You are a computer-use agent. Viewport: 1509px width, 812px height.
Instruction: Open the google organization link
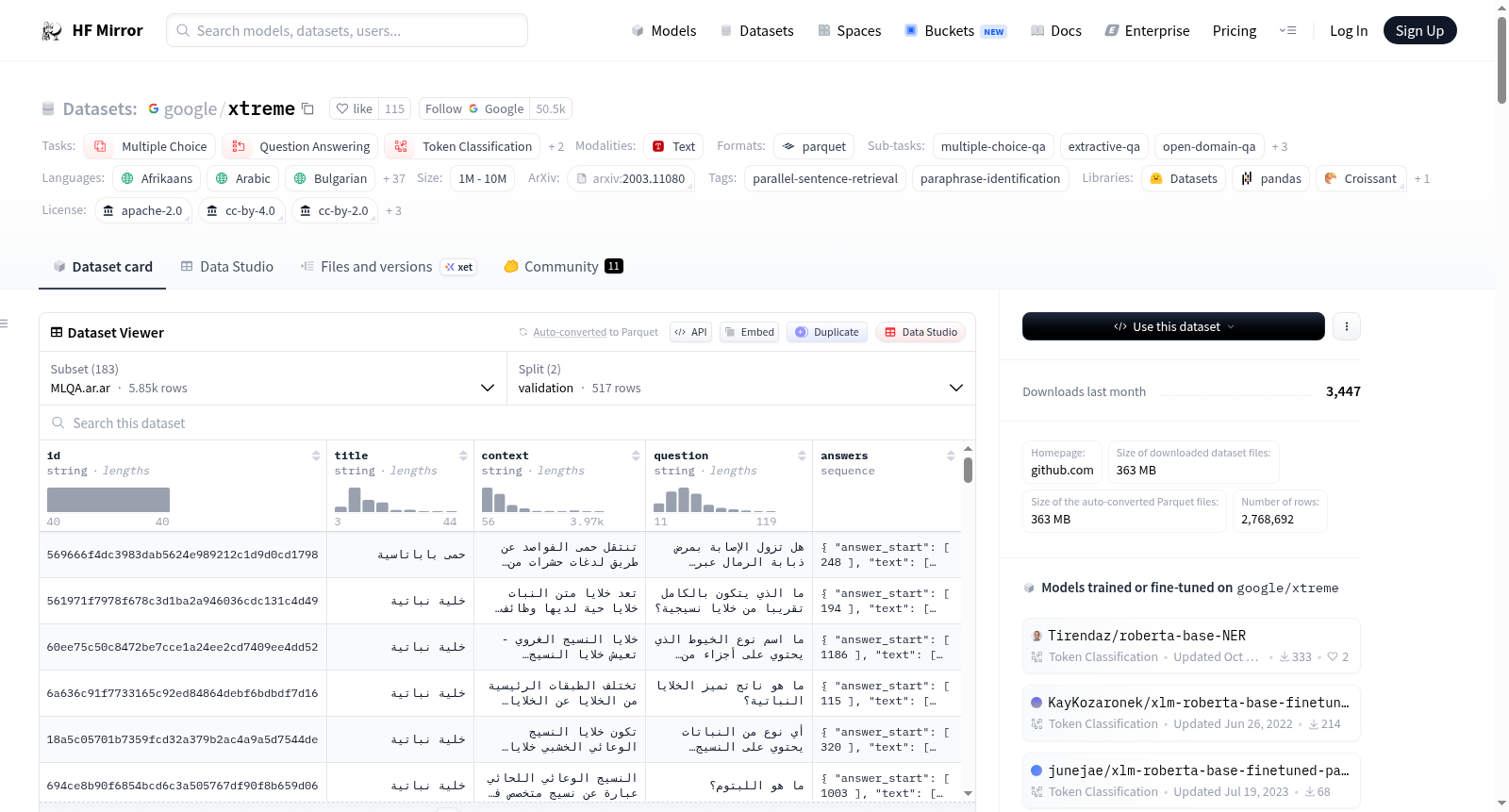[191, 108]
